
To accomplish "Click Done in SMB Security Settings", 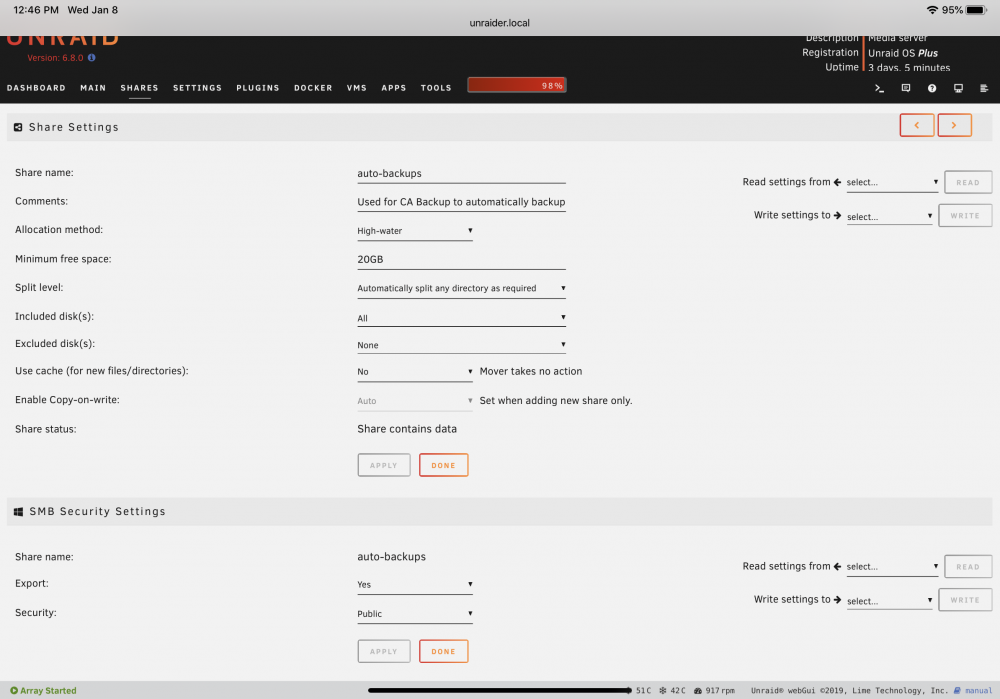I will click(x=444, y=651).
